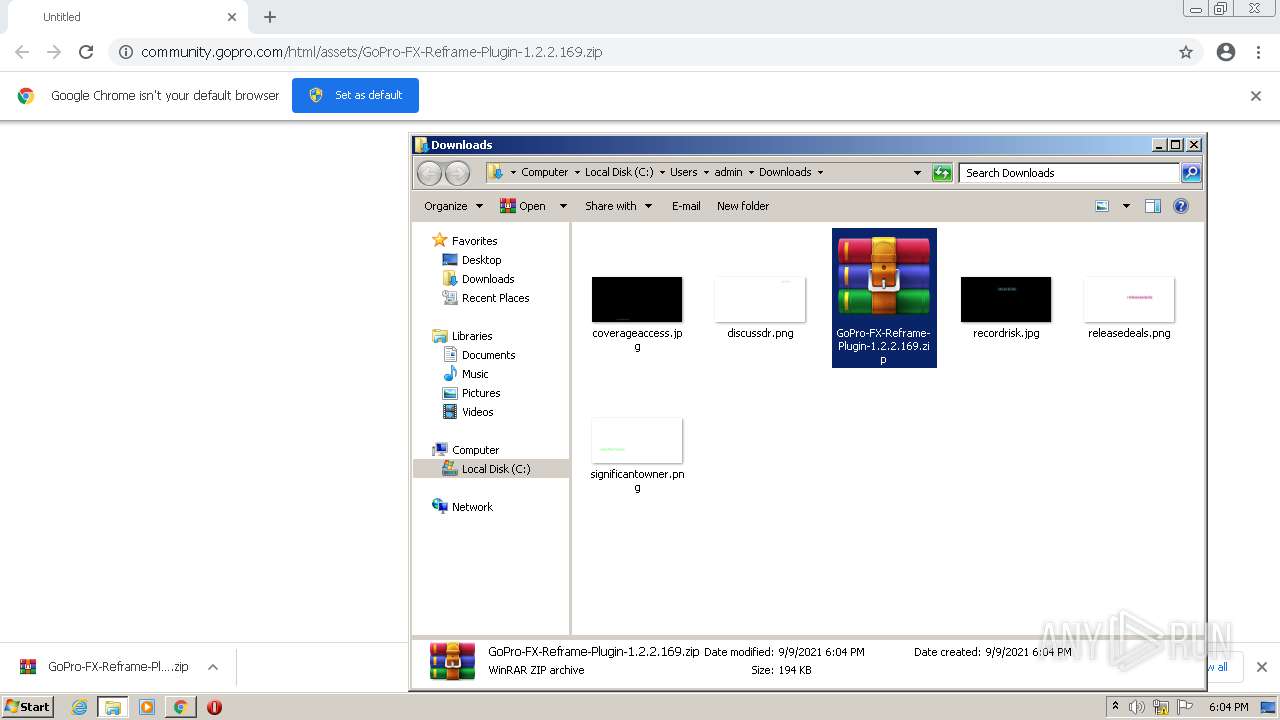Click admin in breadcrumb path

(x=728, y=172)
